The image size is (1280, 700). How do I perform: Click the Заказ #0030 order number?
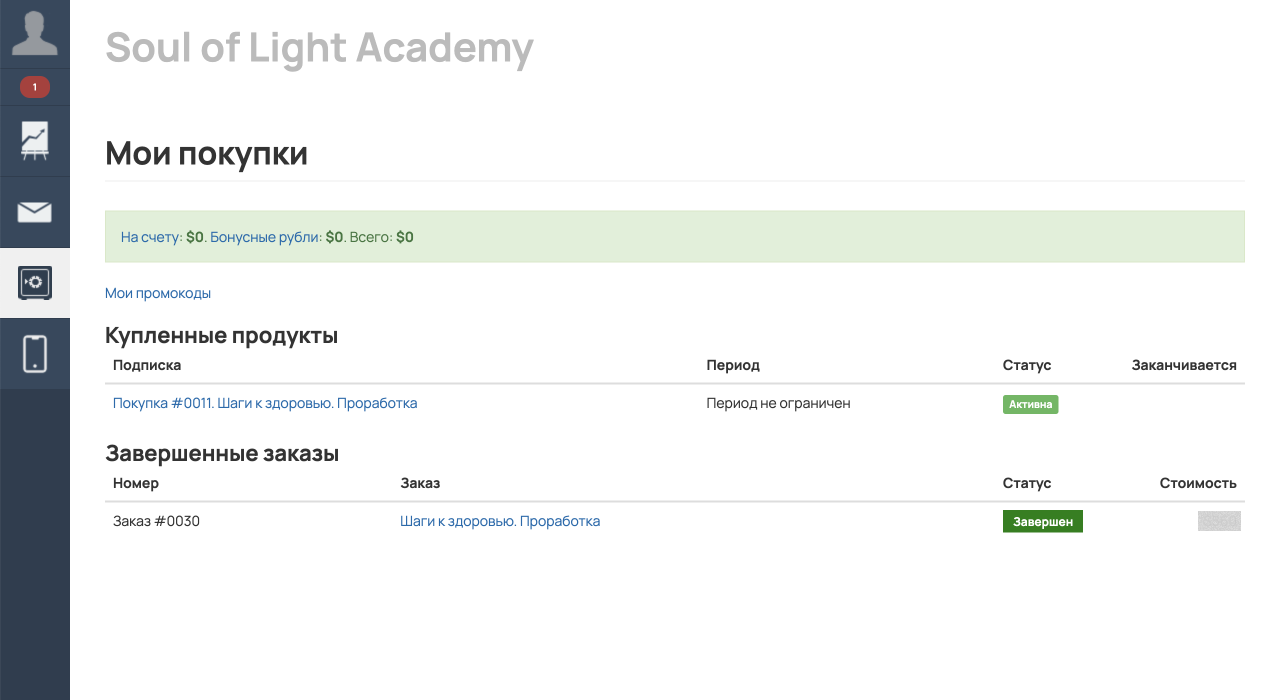[x=156, y=521]
